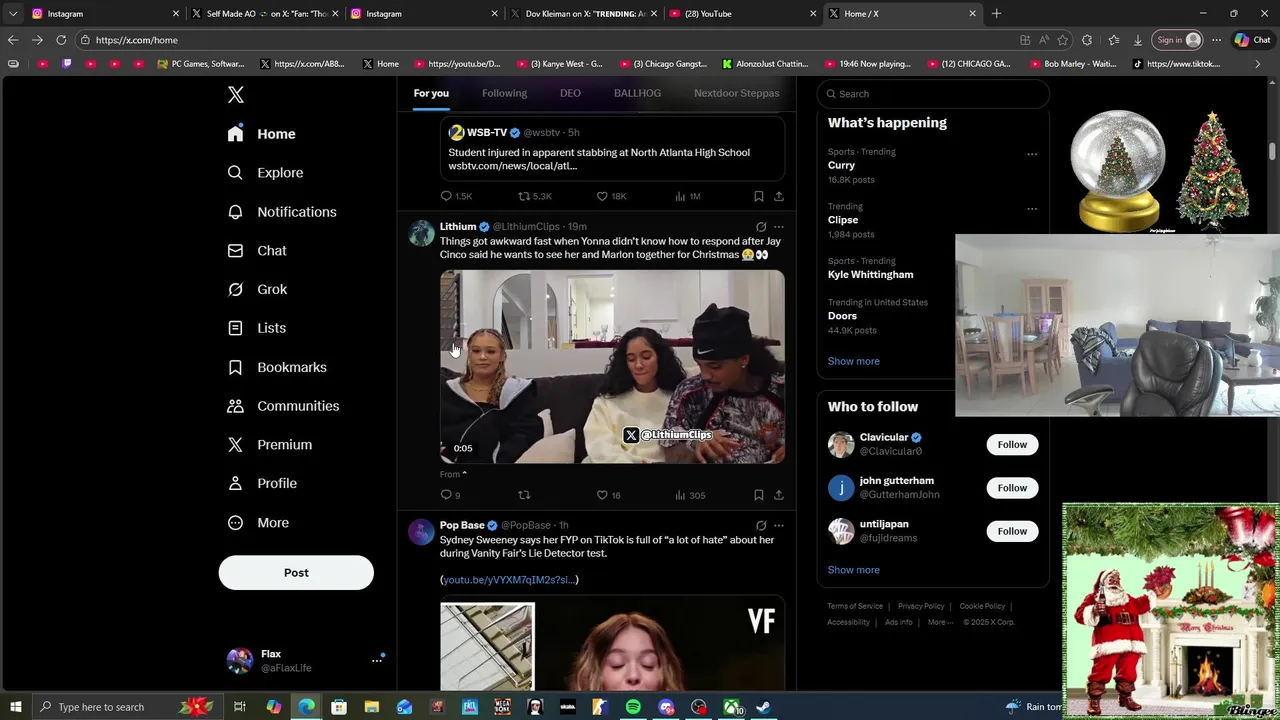Open the Doors trending topic
Viewport: 1280px width, 720px height.
842,316
